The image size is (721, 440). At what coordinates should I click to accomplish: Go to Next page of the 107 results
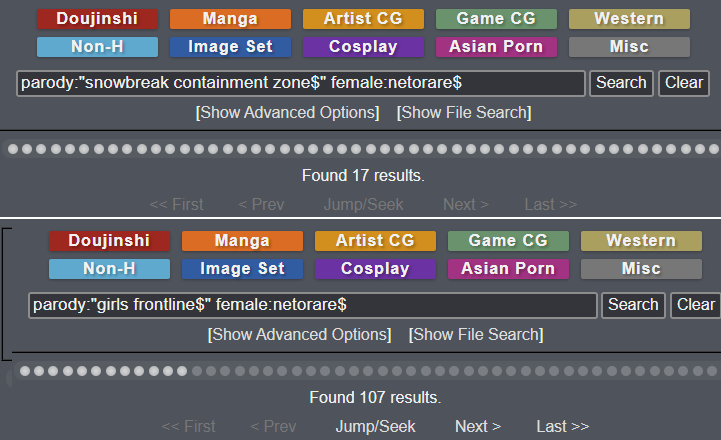click(x=478, y=427)
